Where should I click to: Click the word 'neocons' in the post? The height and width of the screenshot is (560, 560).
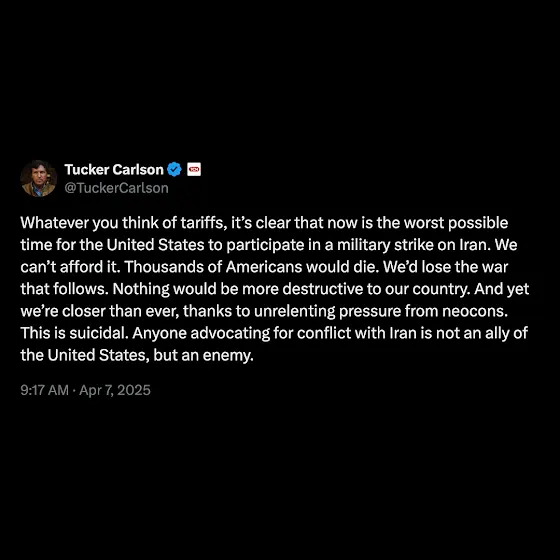click(474, 311)
